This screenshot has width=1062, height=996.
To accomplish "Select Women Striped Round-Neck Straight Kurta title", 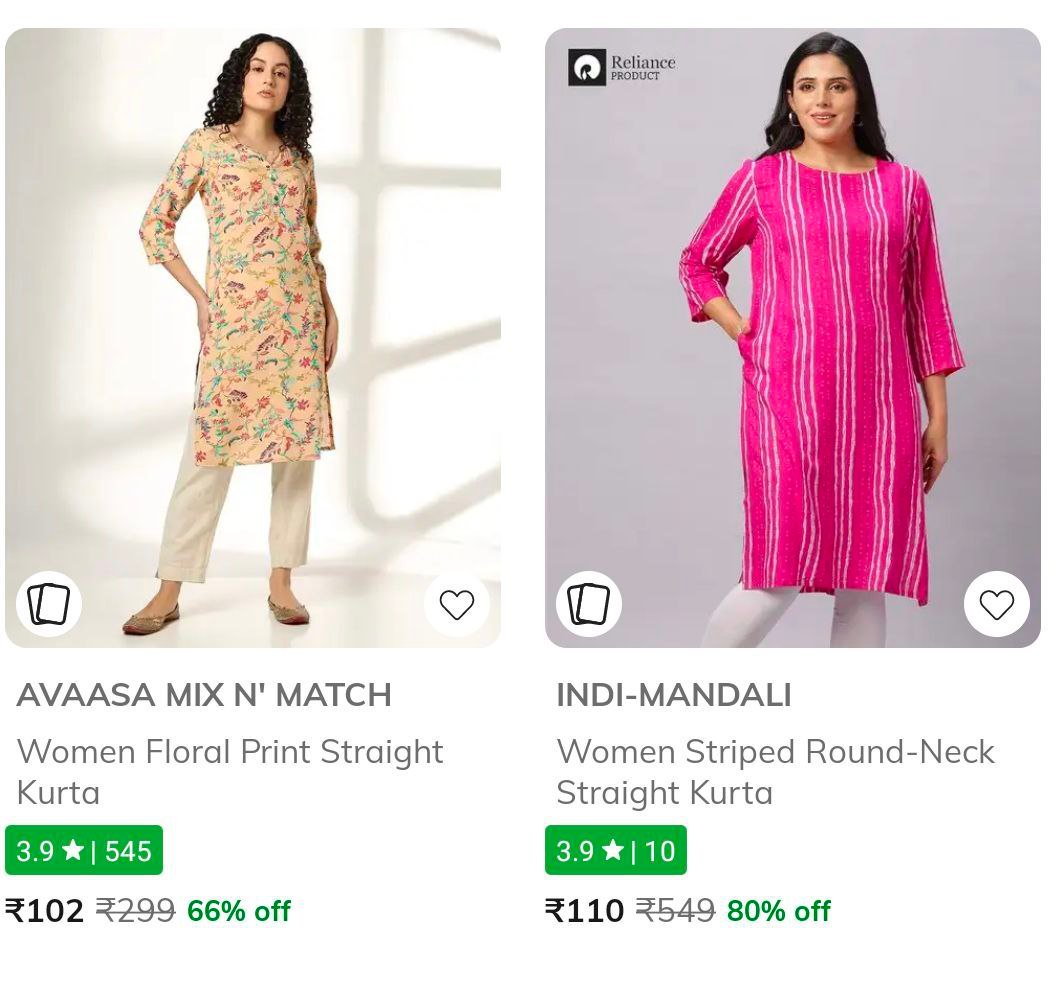I will pos(777,772).
